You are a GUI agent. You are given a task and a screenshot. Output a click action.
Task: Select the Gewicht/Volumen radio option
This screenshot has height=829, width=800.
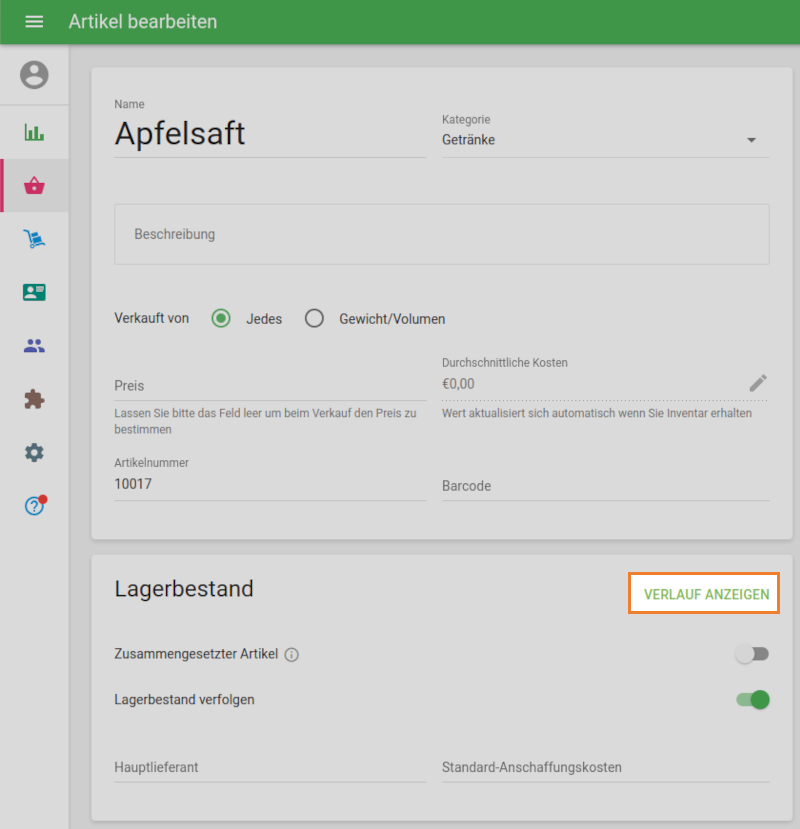coord(315,319)
